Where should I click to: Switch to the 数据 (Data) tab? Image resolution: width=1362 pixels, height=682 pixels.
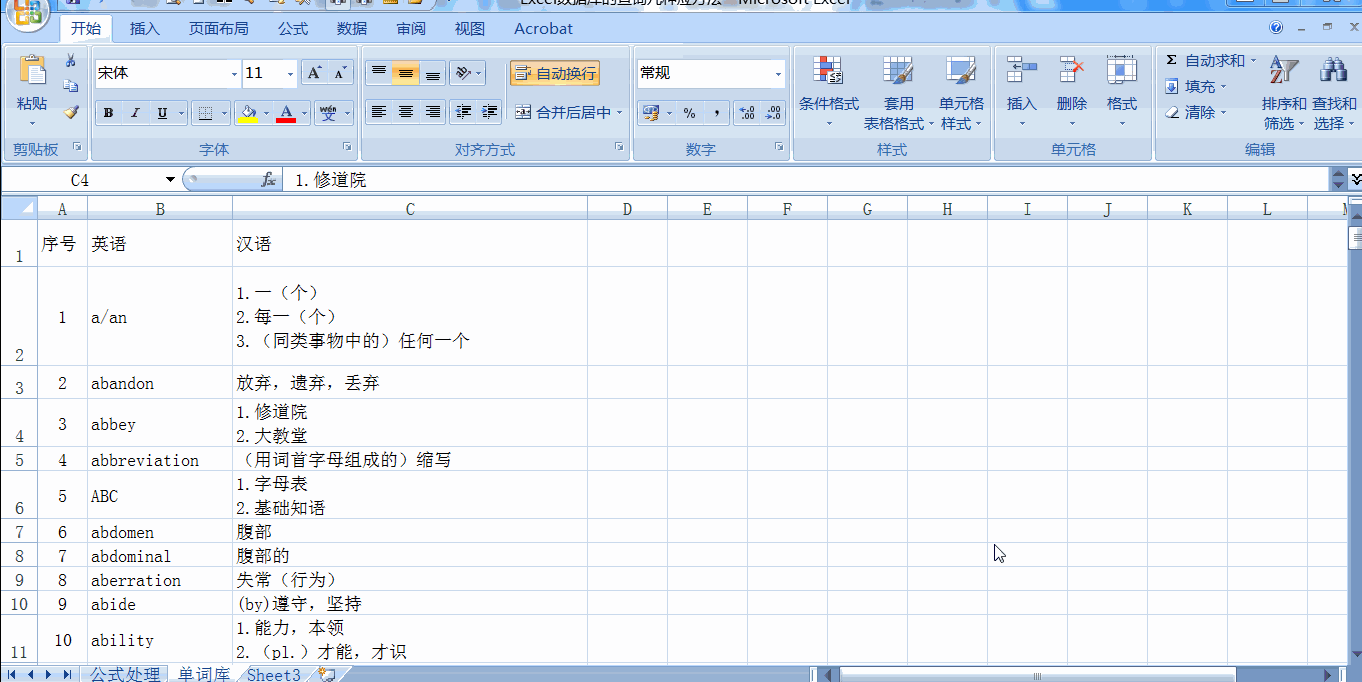[352, 28]
